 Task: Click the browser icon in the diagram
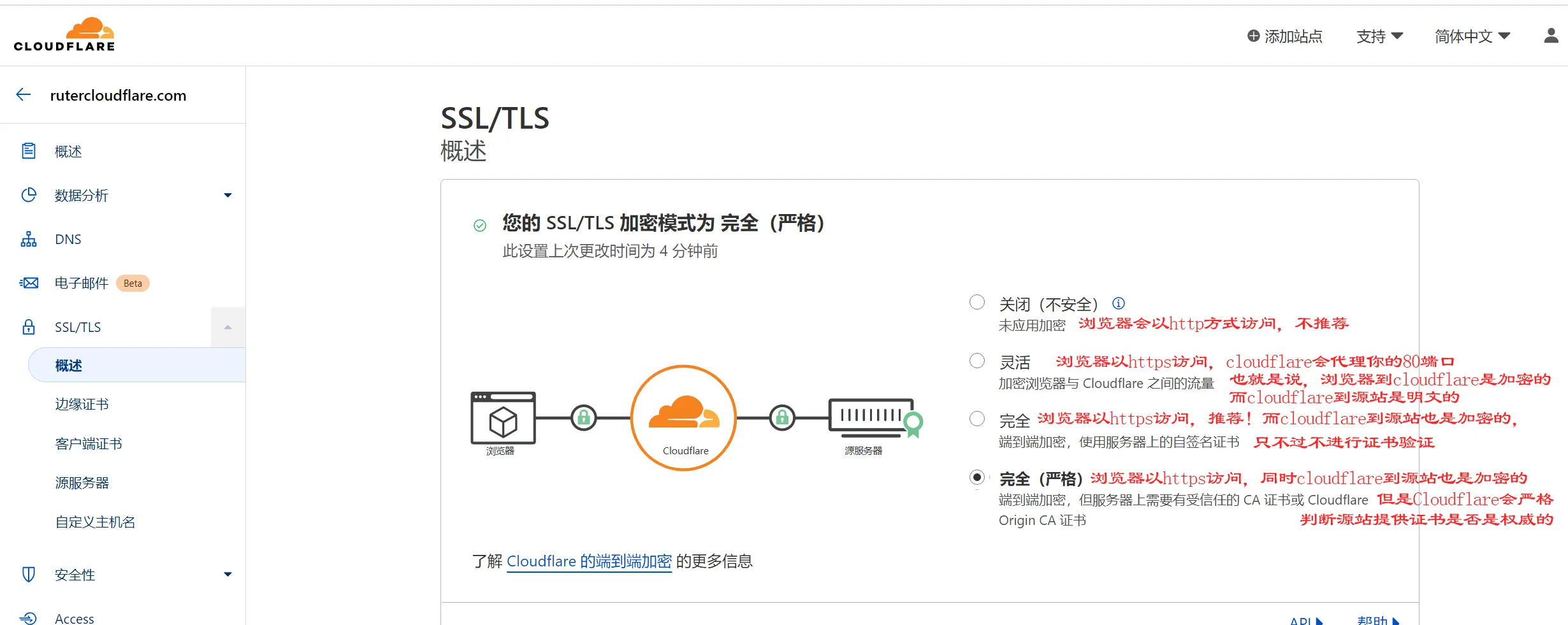(x=503, y=418)
